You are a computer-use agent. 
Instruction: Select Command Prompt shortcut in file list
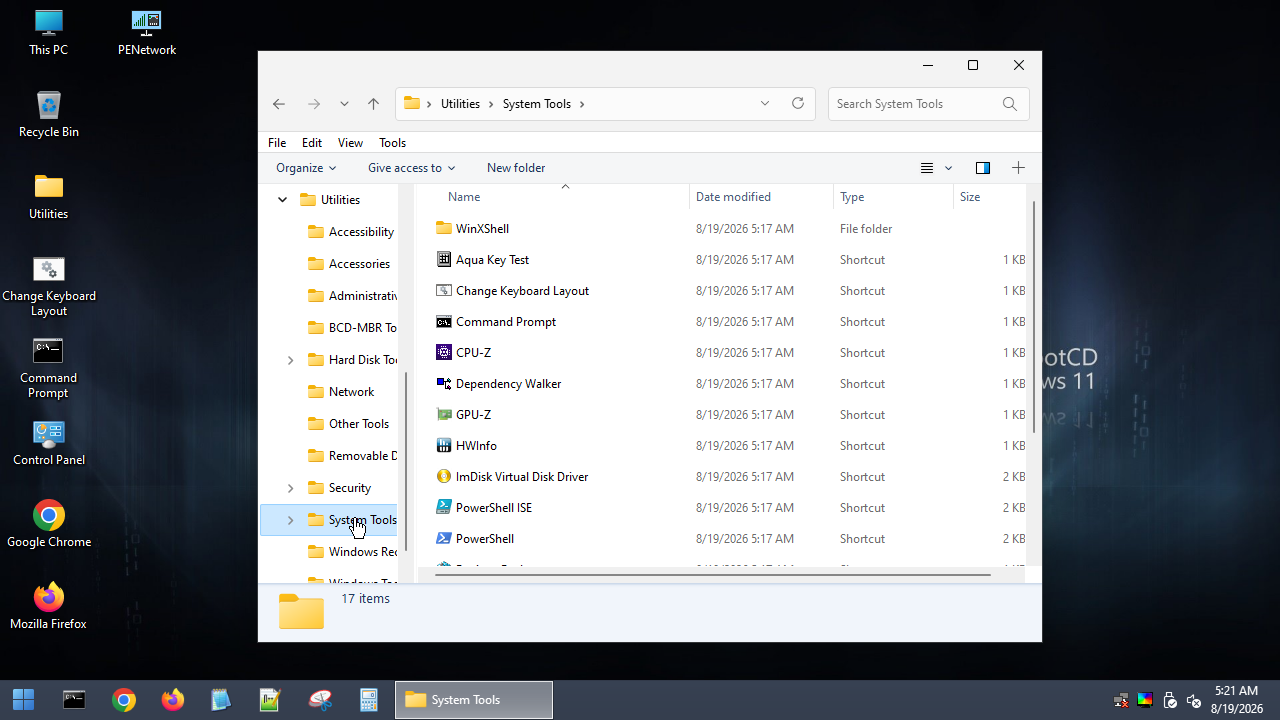(x=505, y=322)
